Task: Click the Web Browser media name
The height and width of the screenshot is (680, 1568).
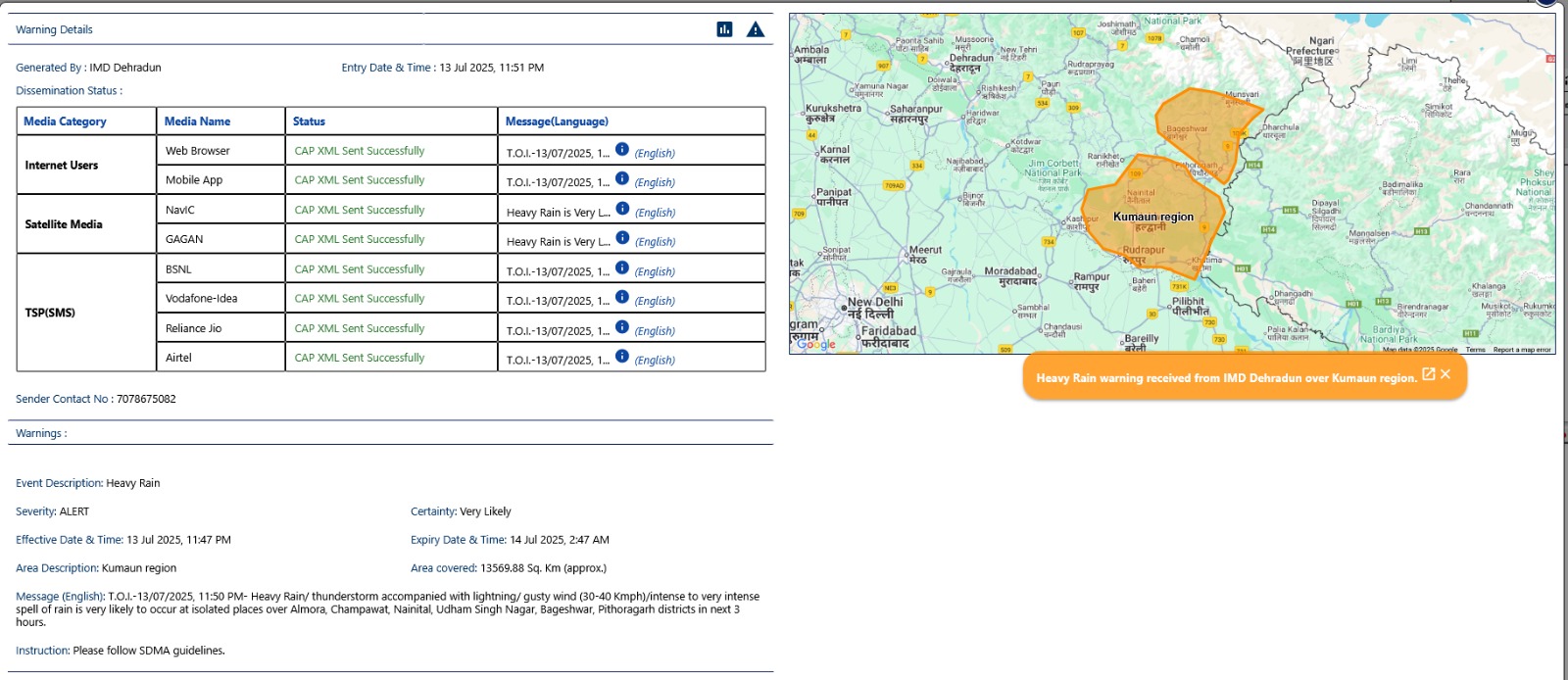Action: click(197, 151)
